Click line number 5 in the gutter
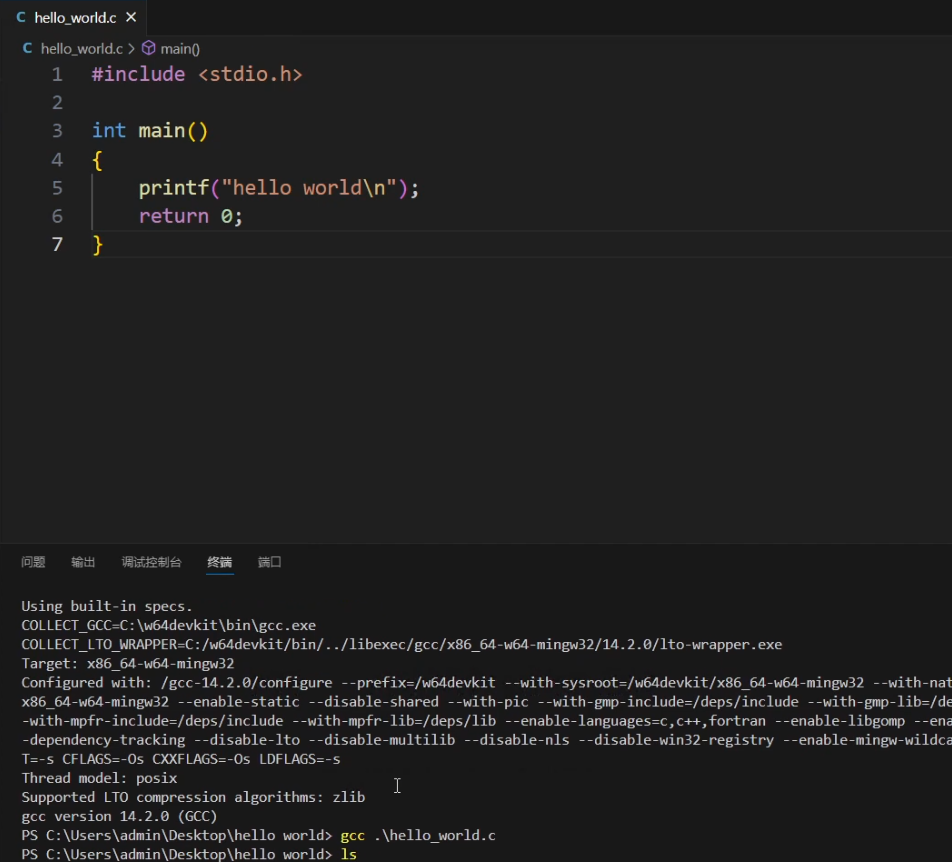Viewport: 952px width, 862px height. coord(57,188)
